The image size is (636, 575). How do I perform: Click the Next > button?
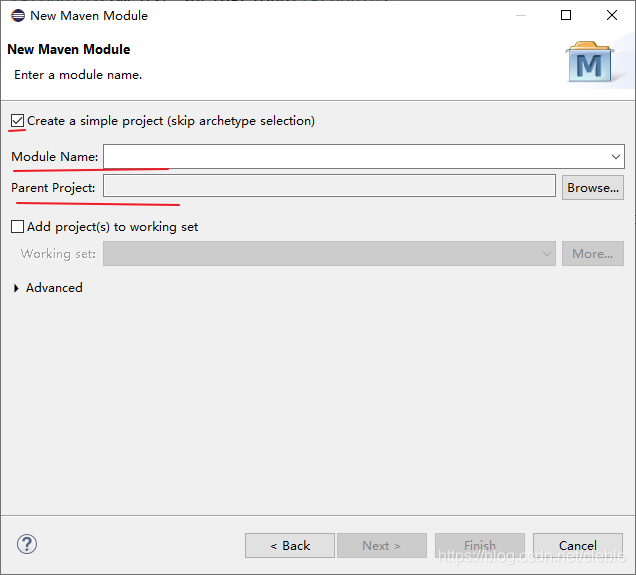pos(382,546)
